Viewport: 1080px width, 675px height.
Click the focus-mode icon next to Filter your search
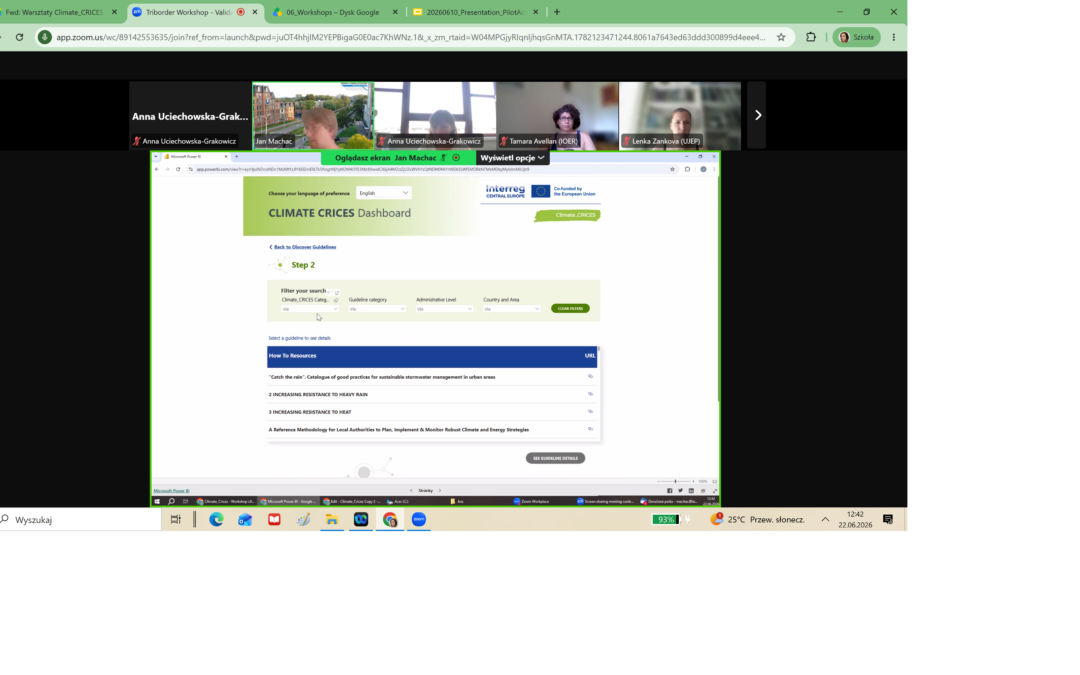337,293
